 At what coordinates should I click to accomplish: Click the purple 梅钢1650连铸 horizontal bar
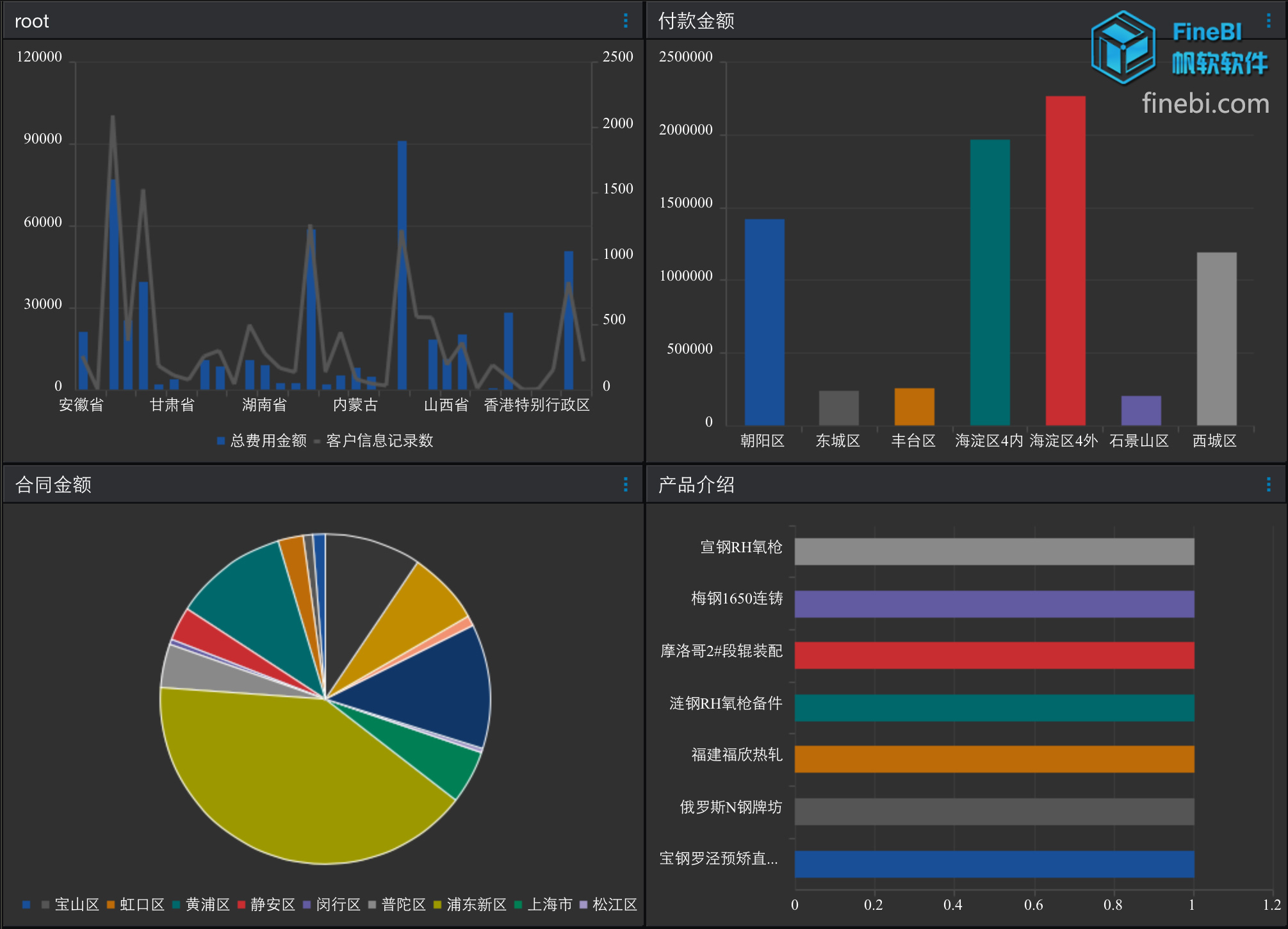[994, 604]
